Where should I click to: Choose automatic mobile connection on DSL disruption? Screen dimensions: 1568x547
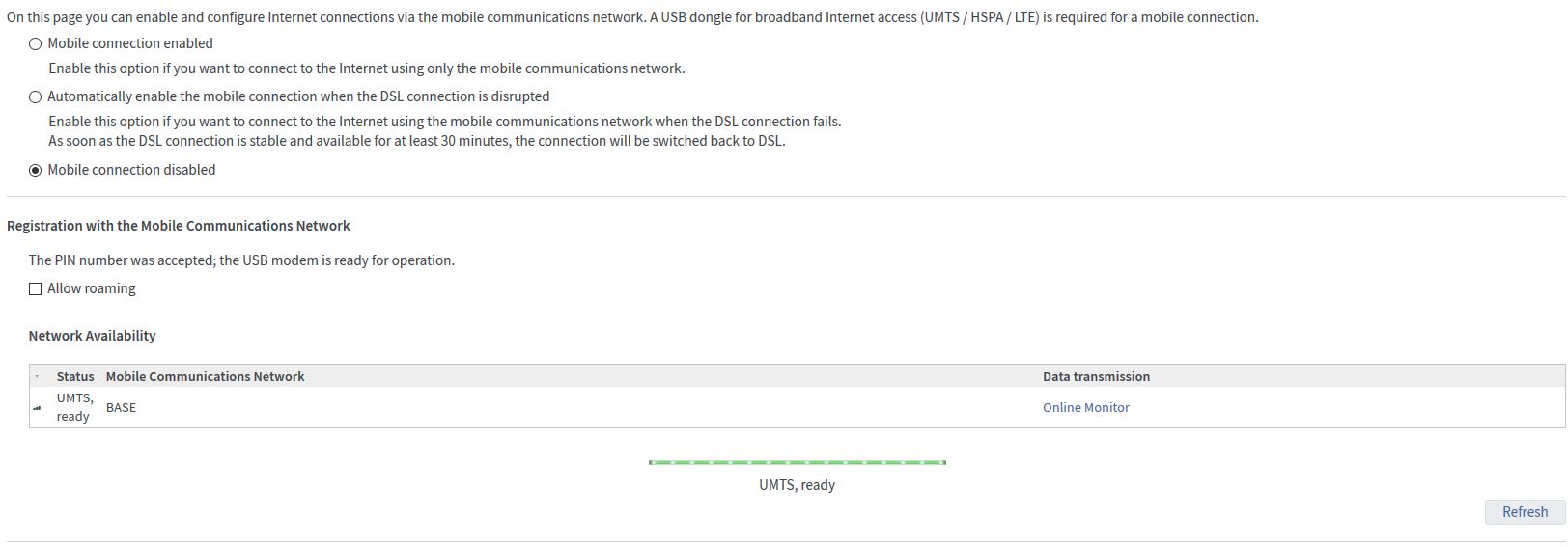36,96
